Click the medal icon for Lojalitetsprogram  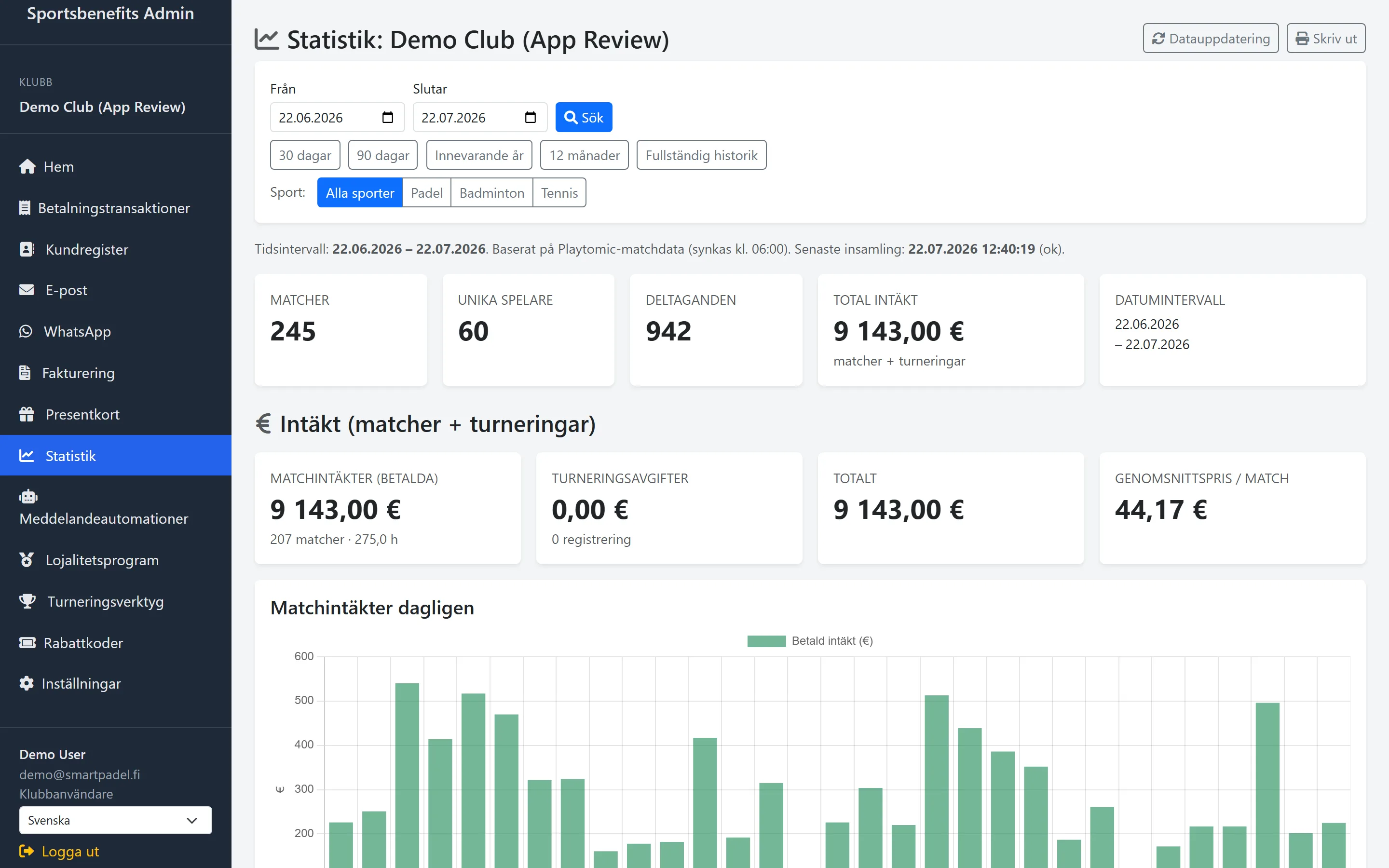tap(27, 560)
